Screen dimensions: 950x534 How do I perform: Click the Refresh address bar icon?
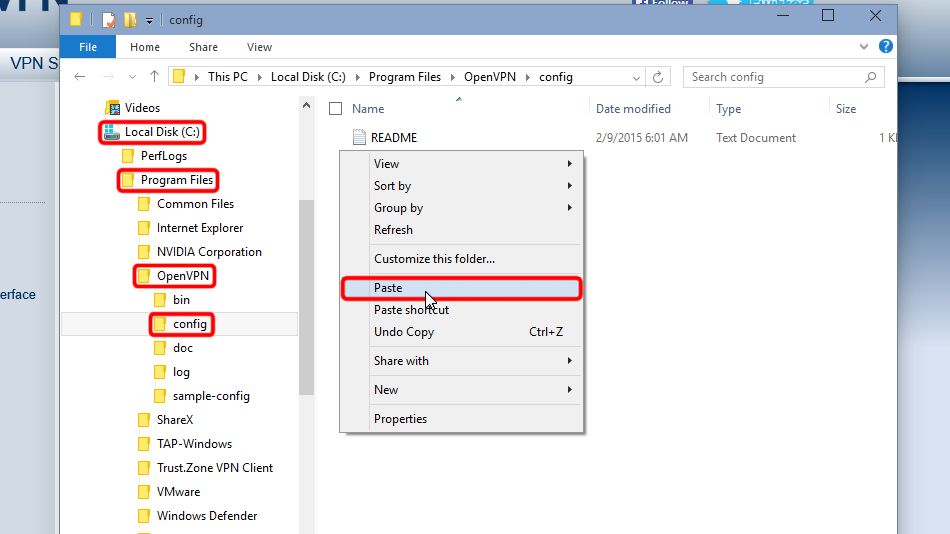[658, 77]
